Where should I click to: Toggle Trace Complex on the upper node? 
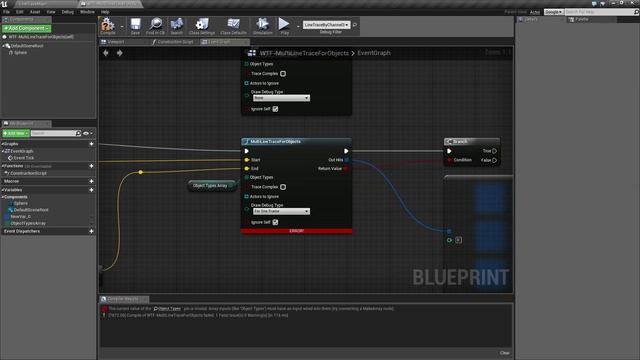[x=283, y=74]
